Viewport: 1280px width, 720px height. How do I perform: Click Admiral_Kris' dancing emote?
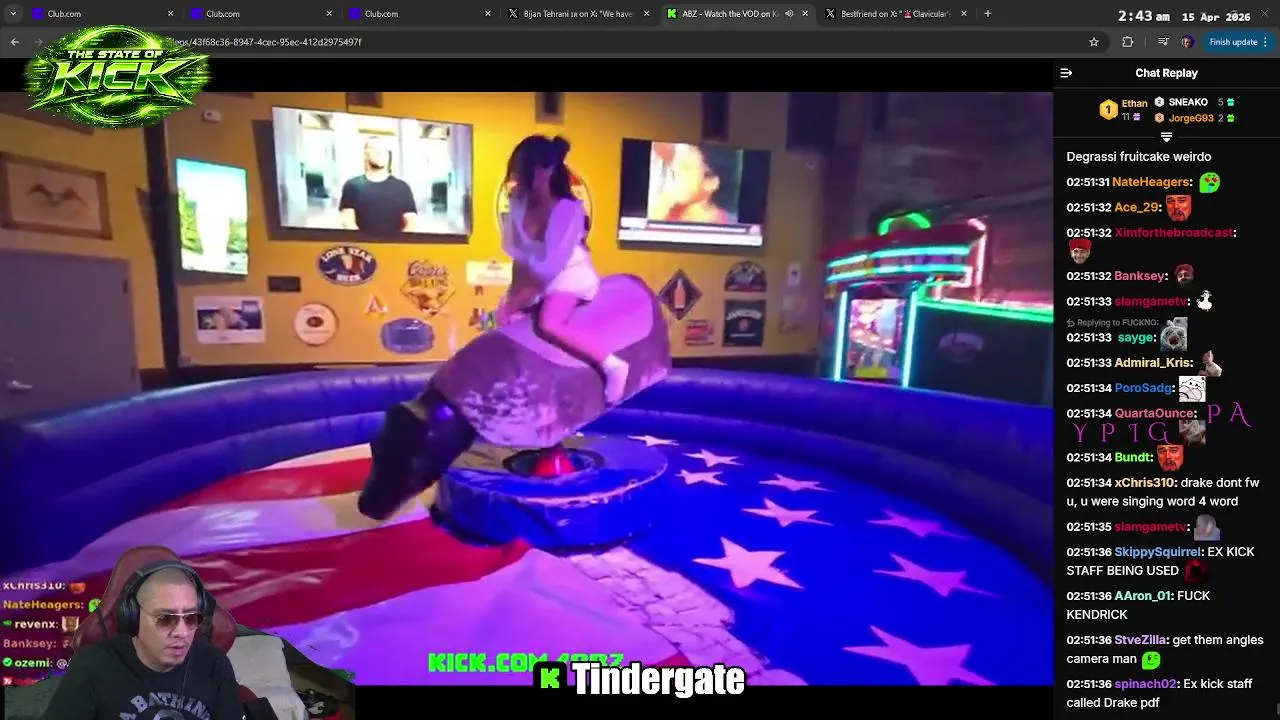(x=1211, y=362)
